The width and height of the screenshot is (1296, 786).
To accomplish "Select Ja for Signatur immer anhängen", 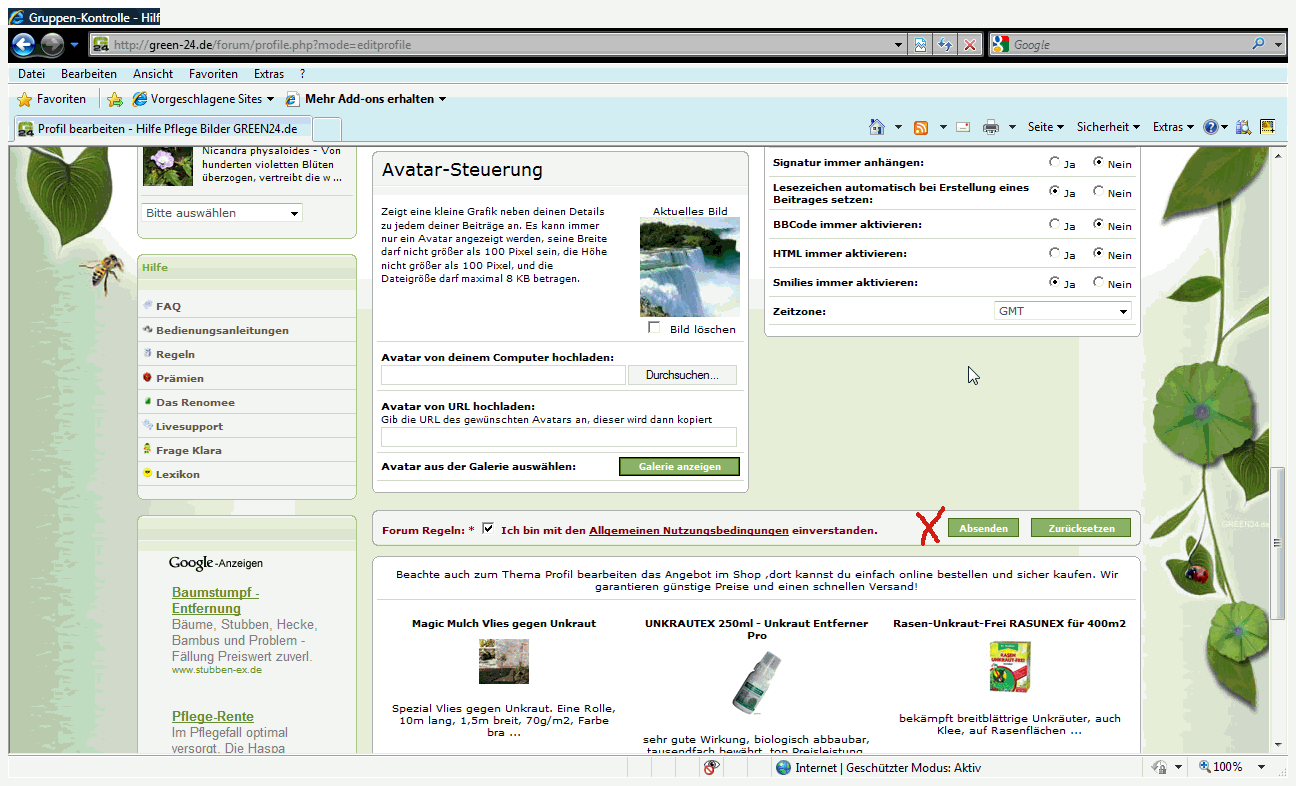I will click(x=1055, y=162).
